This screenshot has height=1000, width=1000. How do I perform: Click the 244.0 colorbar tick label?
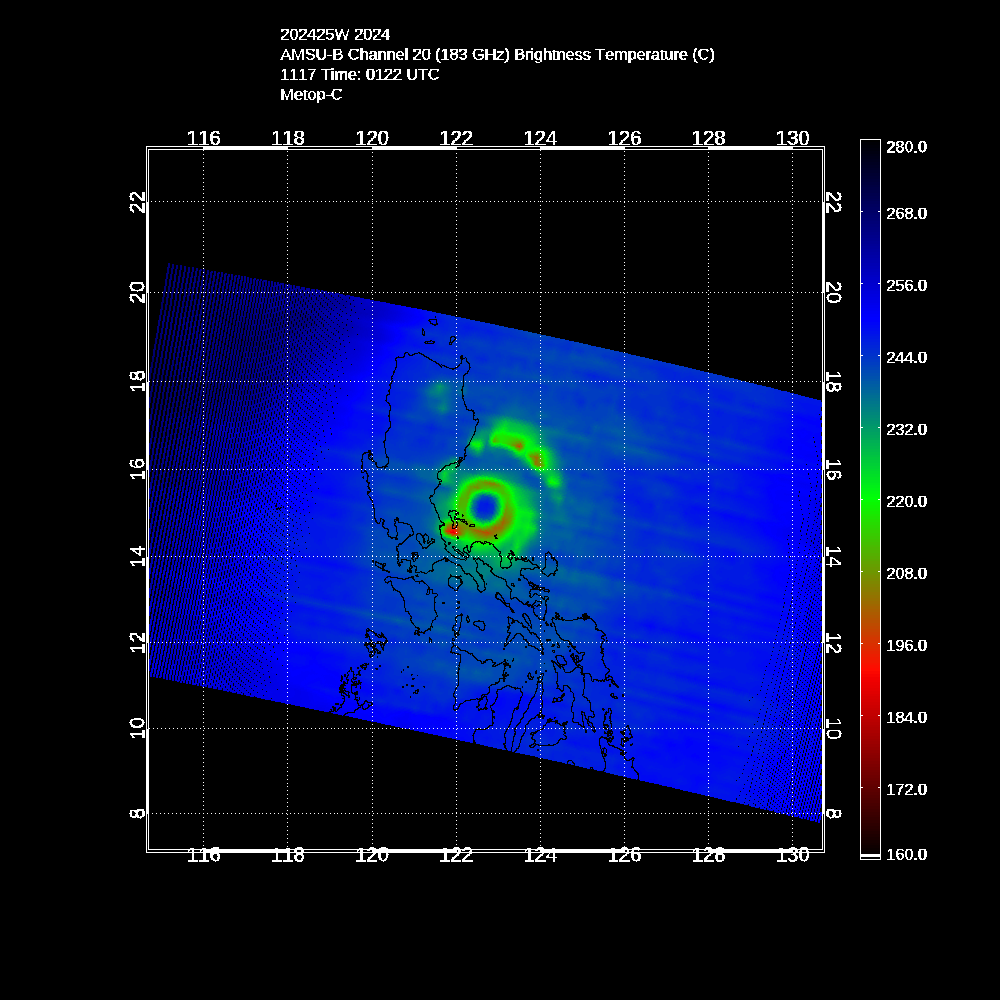coord(906,358)
